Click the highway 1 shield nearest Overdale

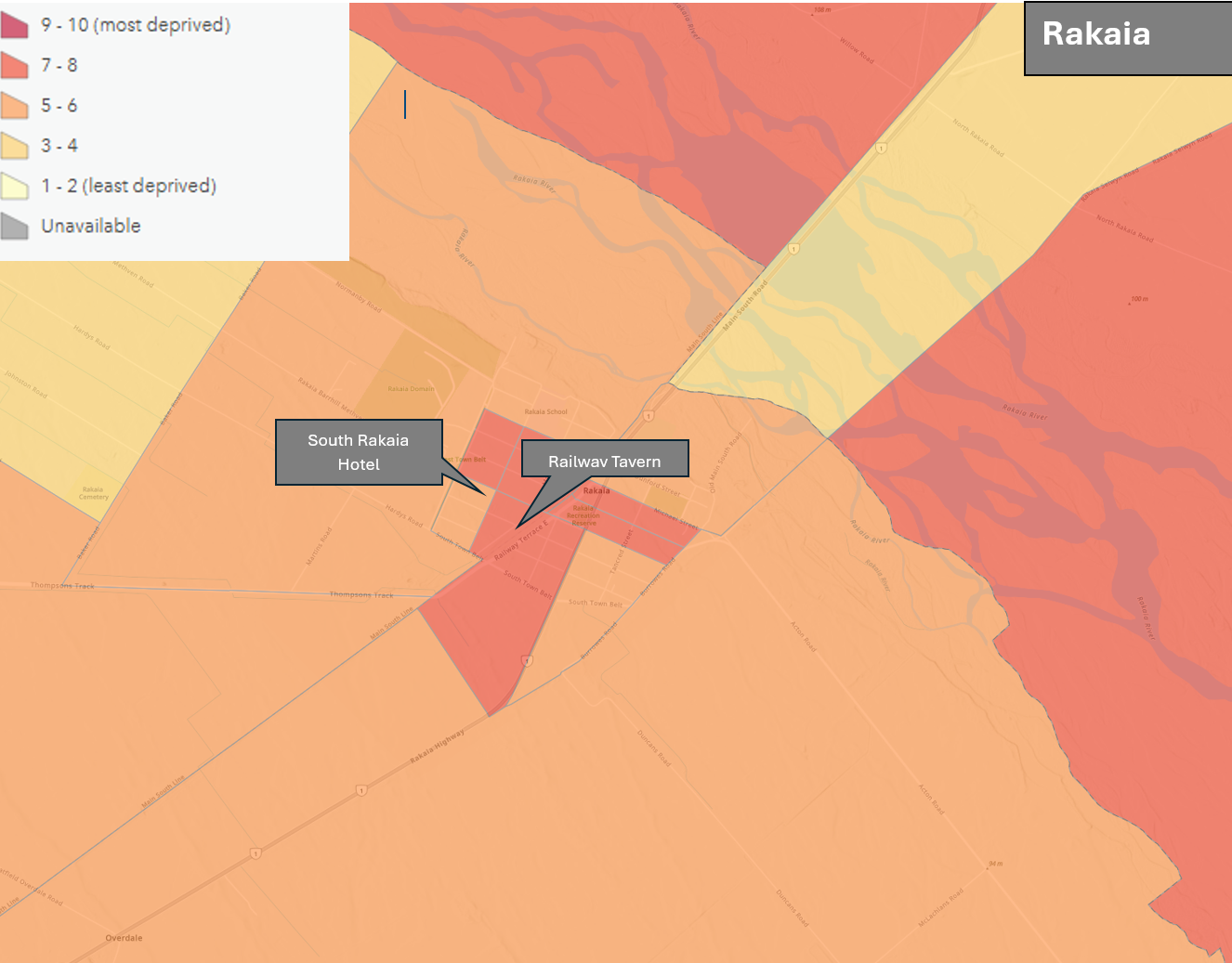click(255, 852)
